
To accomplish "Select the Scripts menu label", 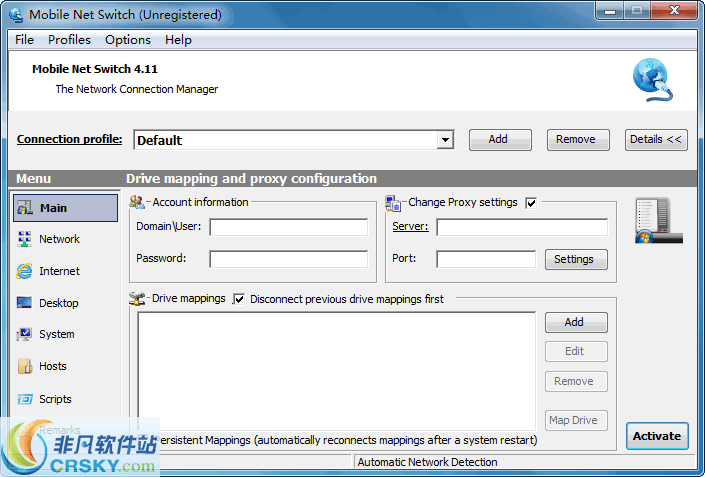I will point(55,399).
